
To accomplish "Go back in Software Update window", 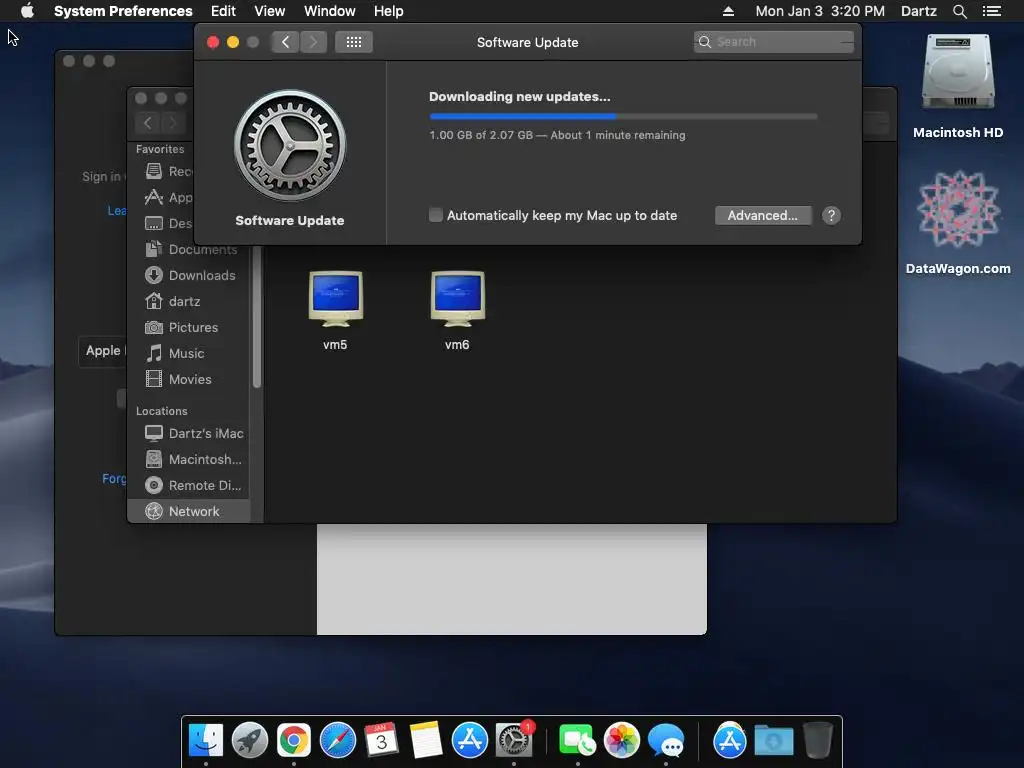I will click(285, 42).
